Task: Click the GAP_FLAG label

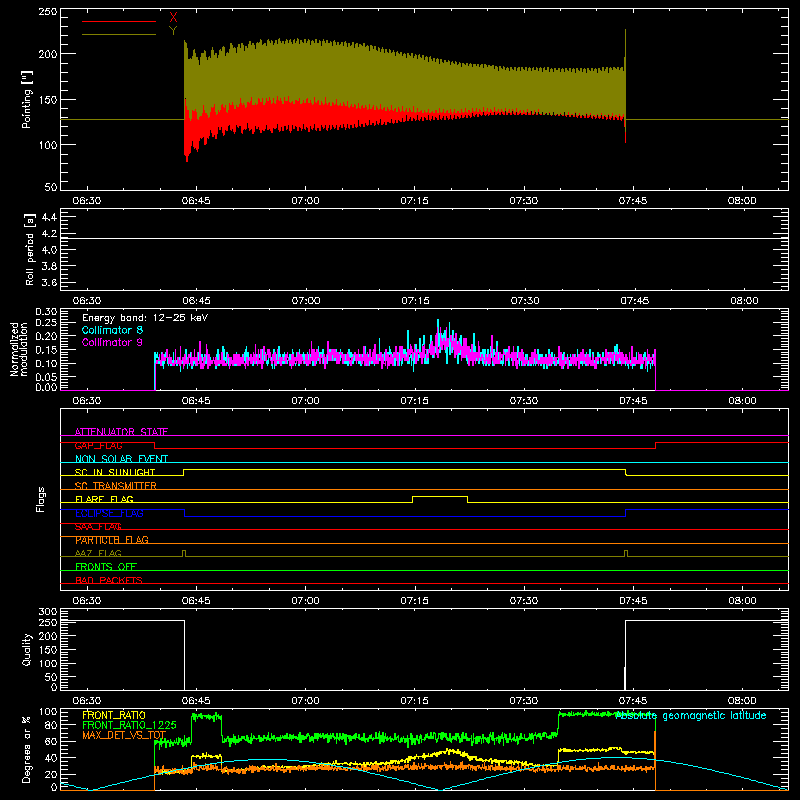Action: (x=98, y=445)
